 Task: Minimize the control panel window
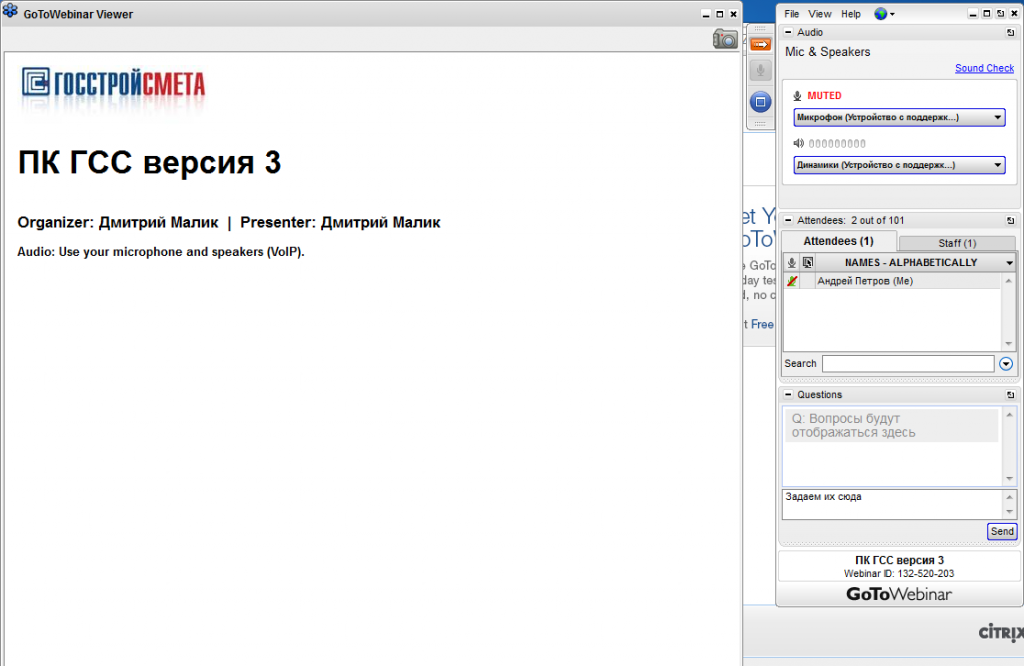click(x=973, y=14)
